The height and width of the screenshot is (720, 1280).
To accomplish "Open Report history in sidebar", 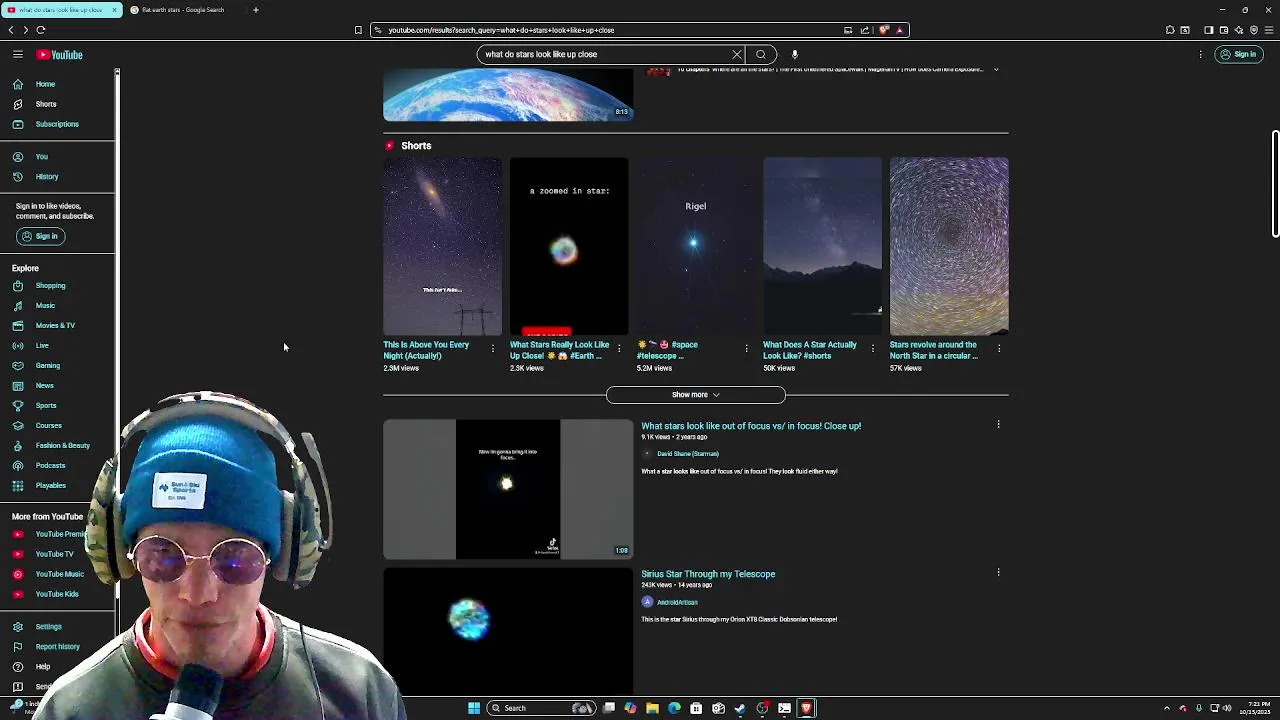I will pos(57,647).
